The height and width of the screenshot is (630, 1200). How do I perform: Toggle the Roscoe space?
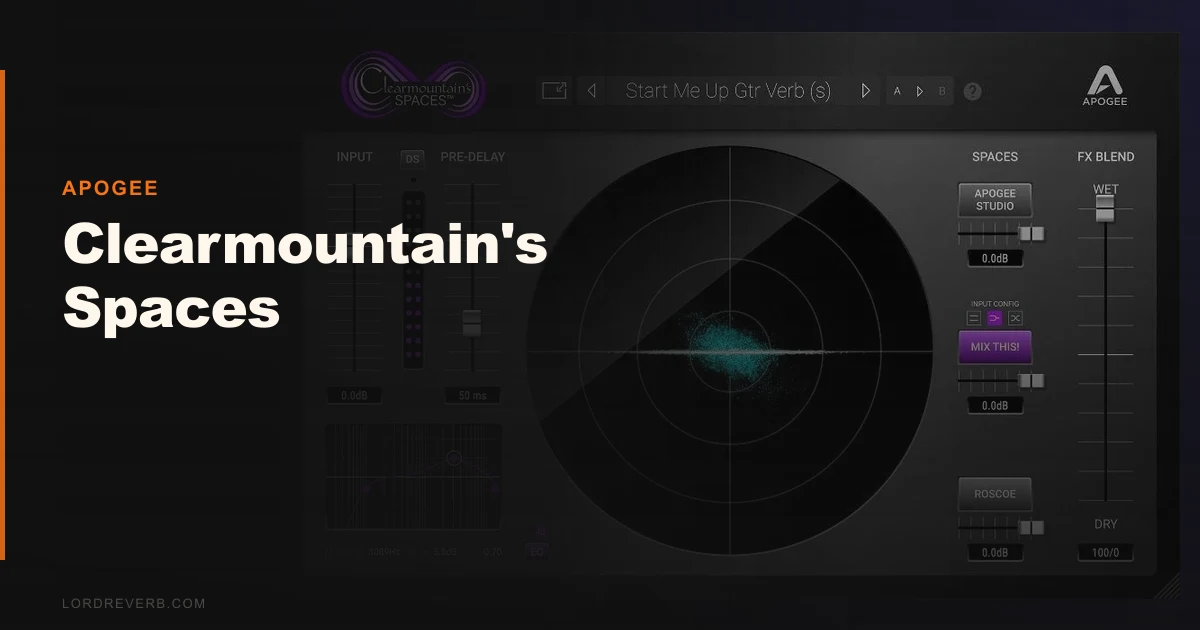click(x=995, y=494)
